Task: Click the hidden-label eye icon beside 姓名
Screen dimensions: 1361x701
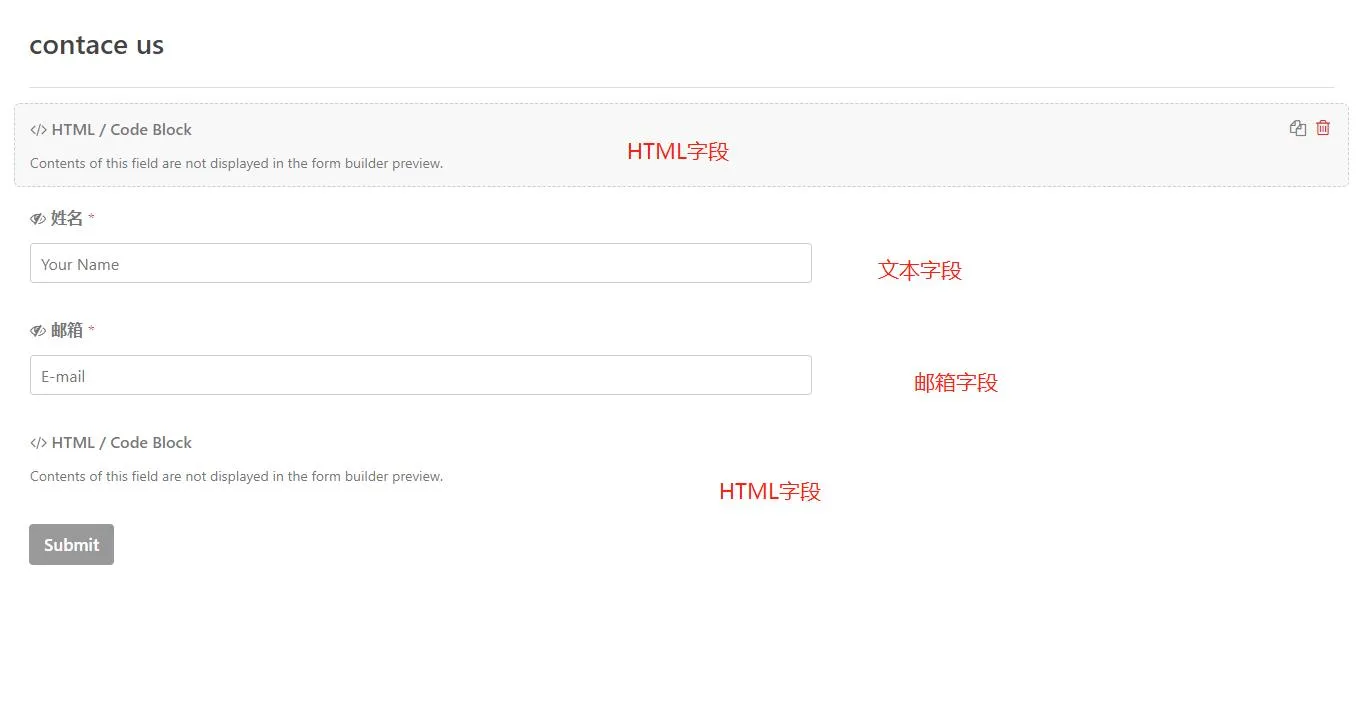Action: click(38, 219)
